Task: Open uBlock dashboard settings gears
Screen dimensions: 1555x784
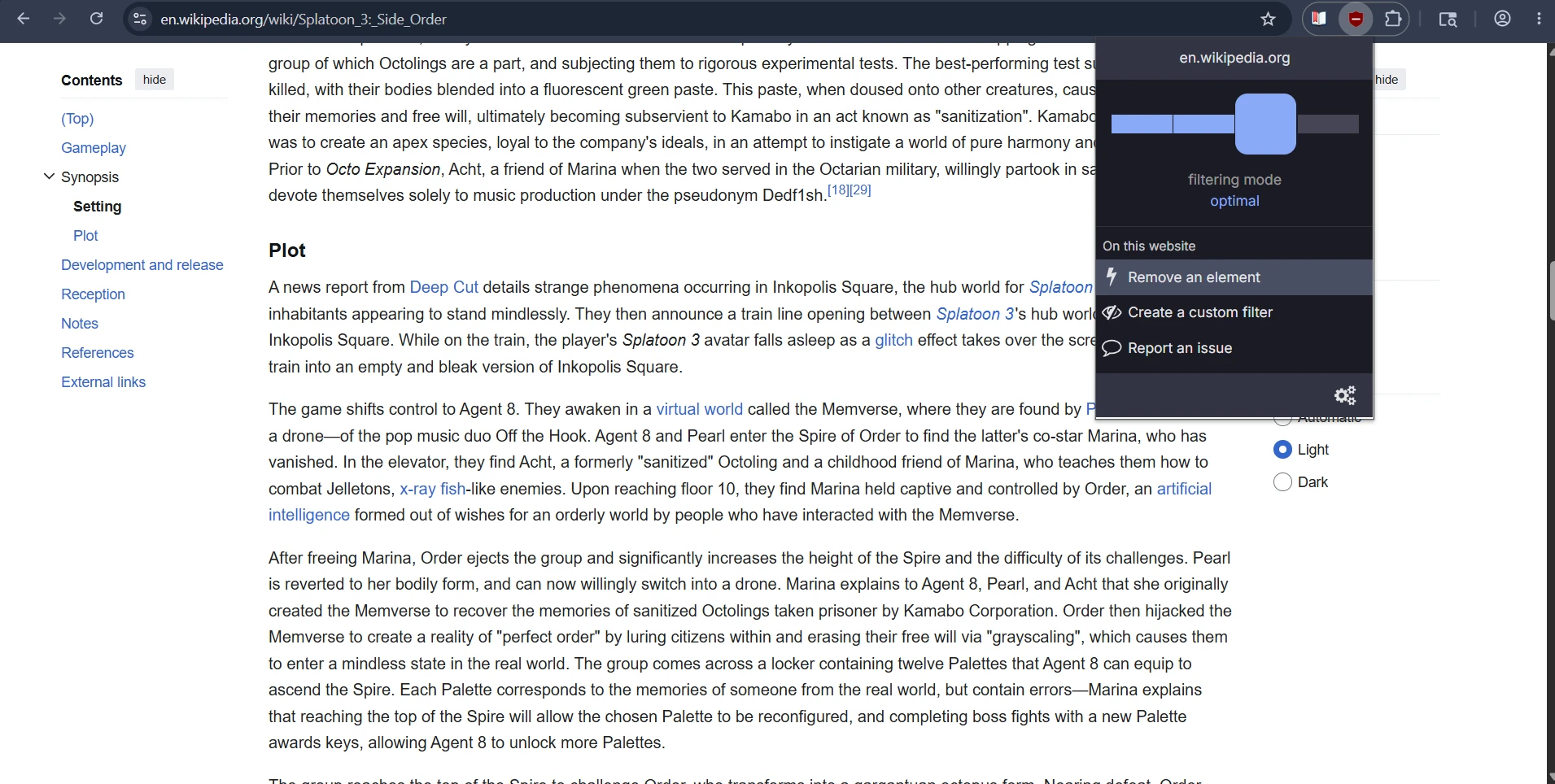Action: (x=1345, y=395)
